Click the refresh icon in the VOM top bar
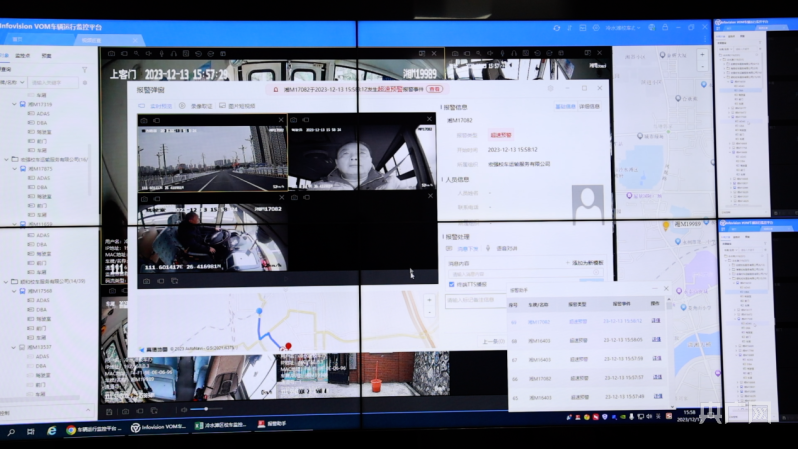The width and height of the screenshot is (798, 449). point(556,28)
